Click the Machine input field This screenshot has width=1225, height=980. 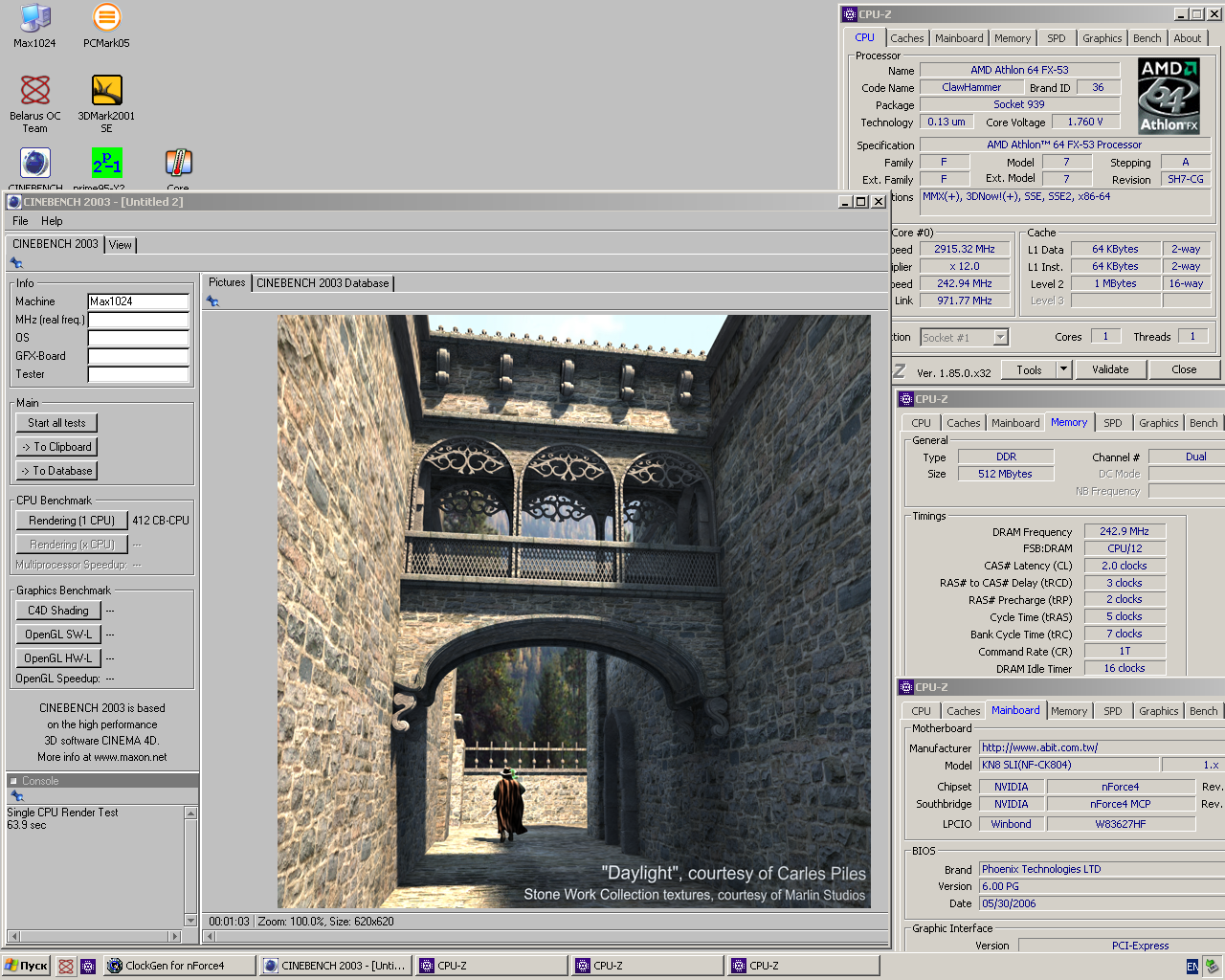(138, 301)
